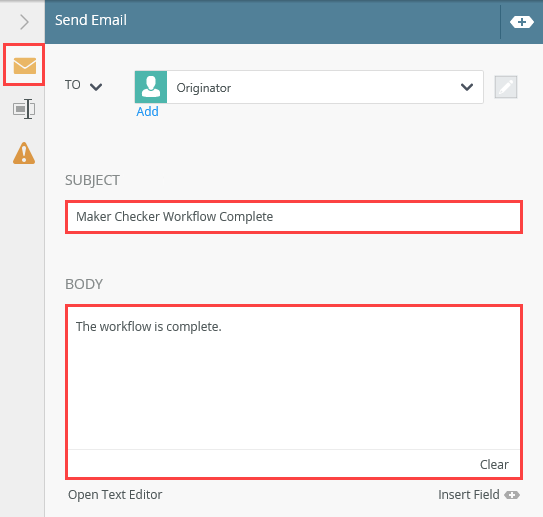
Task: Click into the Body text area
Action: tap(294, 378)
